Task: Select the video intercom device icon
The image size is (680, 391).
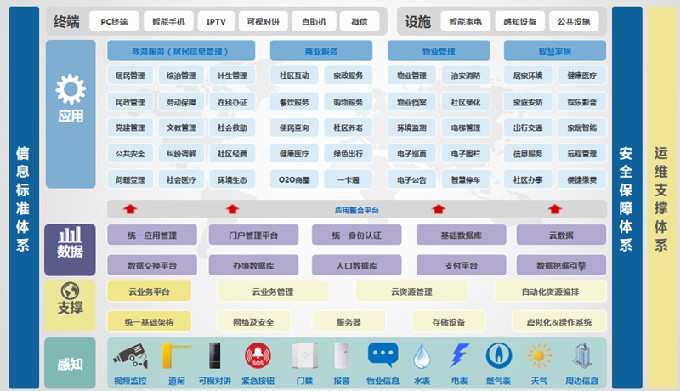Action: [x=215, y=355]
